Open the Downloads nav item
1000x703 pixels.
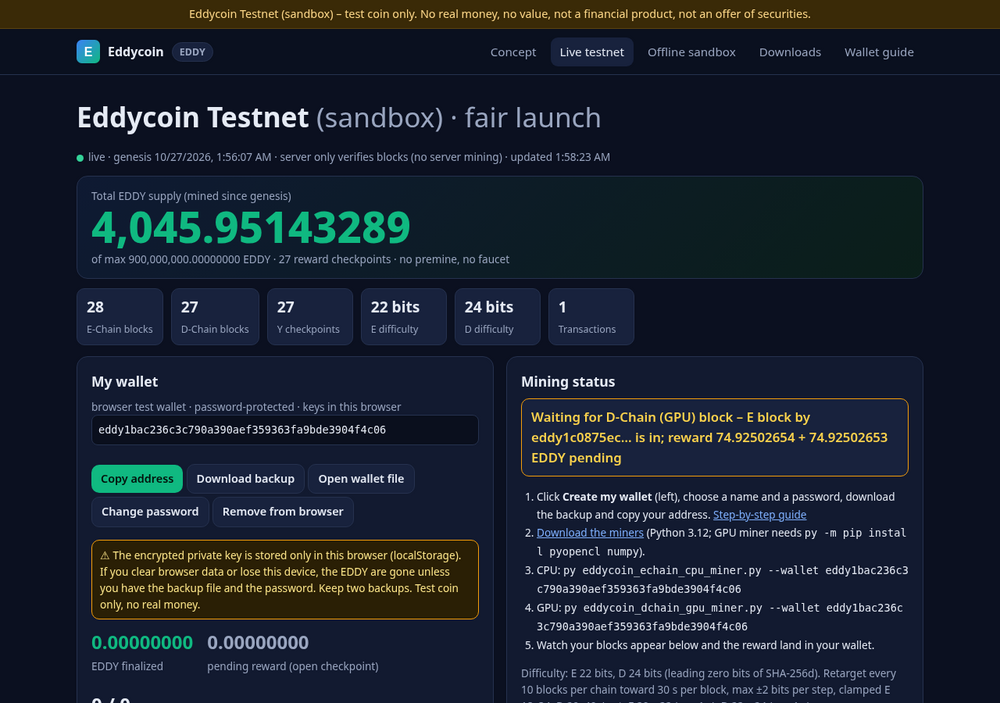790,52
